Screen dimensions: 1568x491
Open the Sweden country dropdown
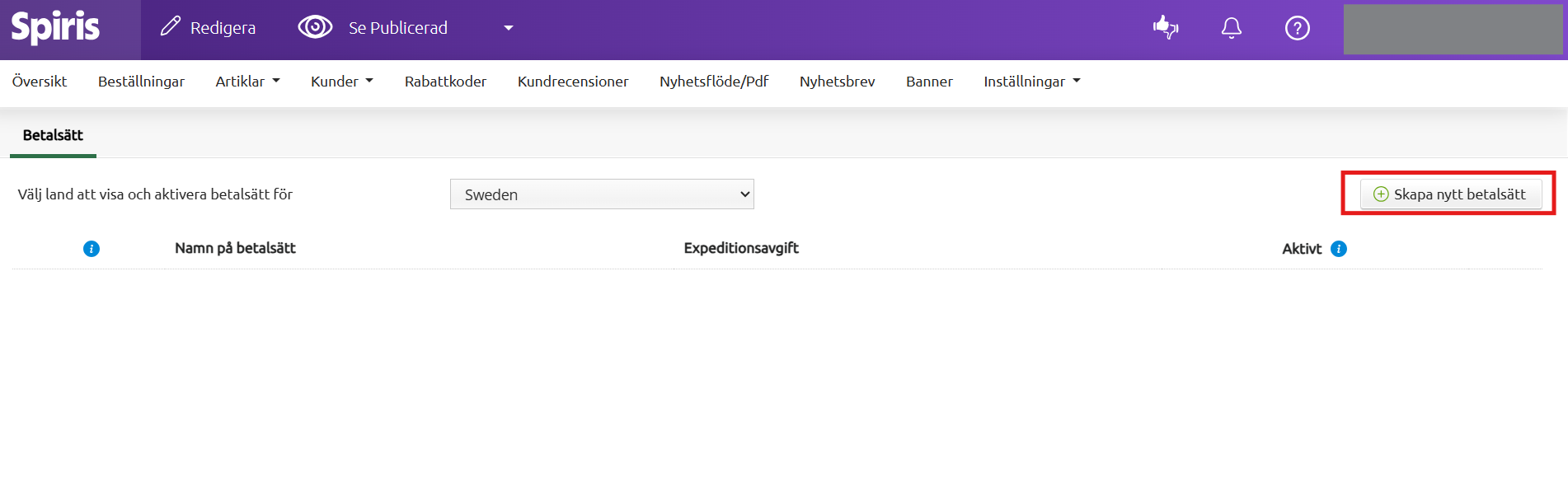(x=602, y=194)
